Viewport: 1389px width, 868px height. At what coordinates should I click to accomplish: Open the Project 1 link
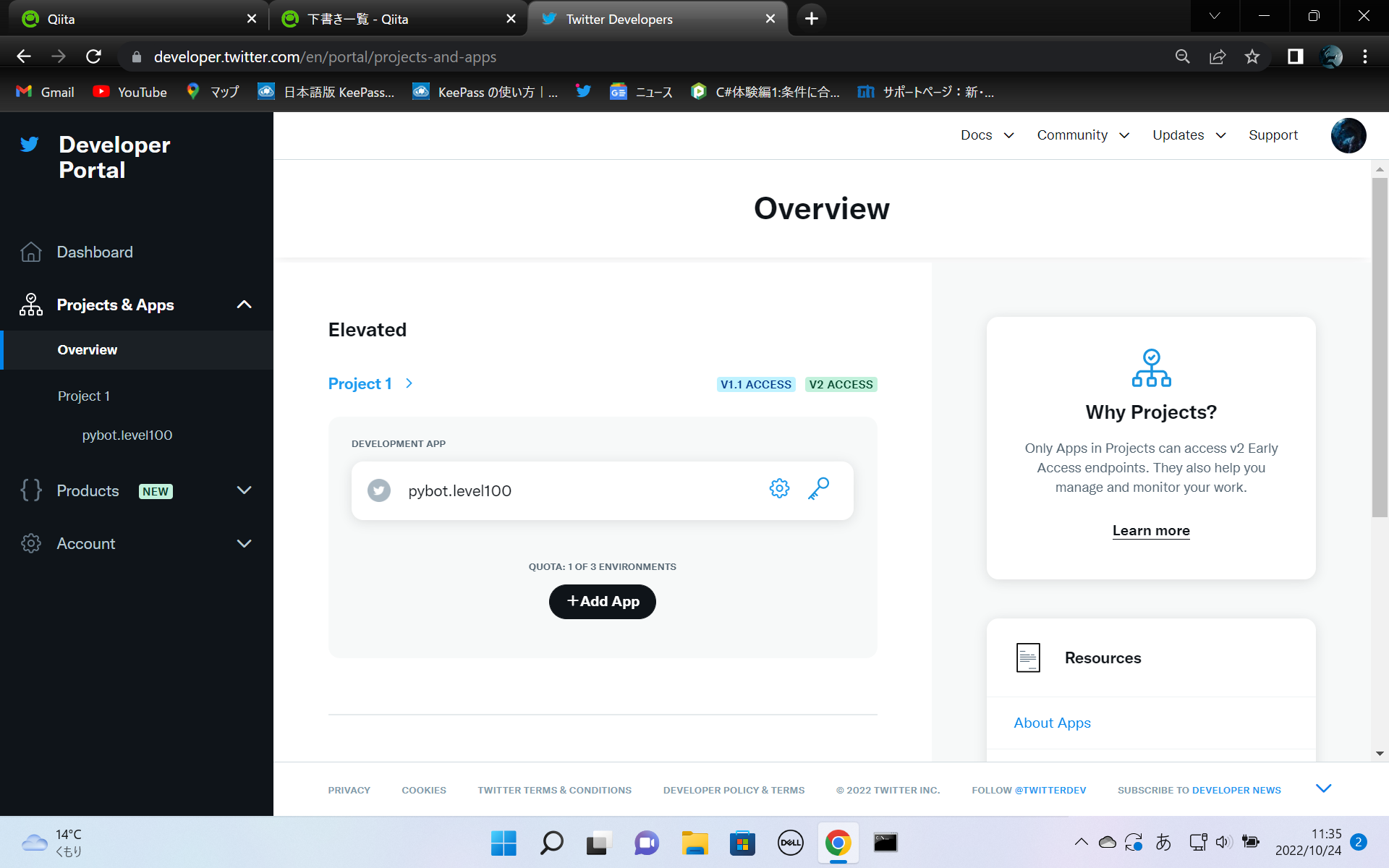(370, 383)
